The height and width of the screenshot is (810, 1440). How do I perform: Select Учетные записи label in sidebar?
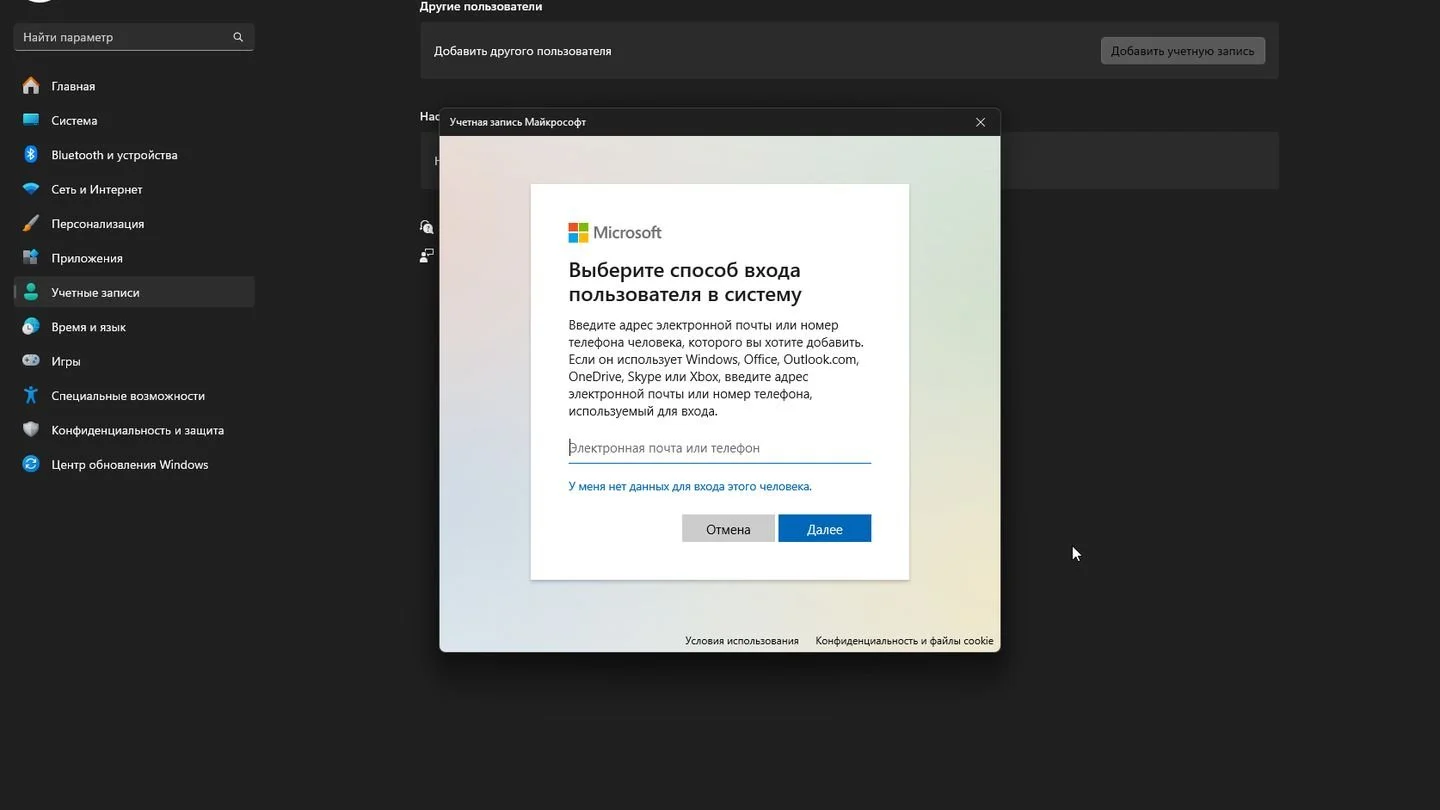tap(95, 293)
